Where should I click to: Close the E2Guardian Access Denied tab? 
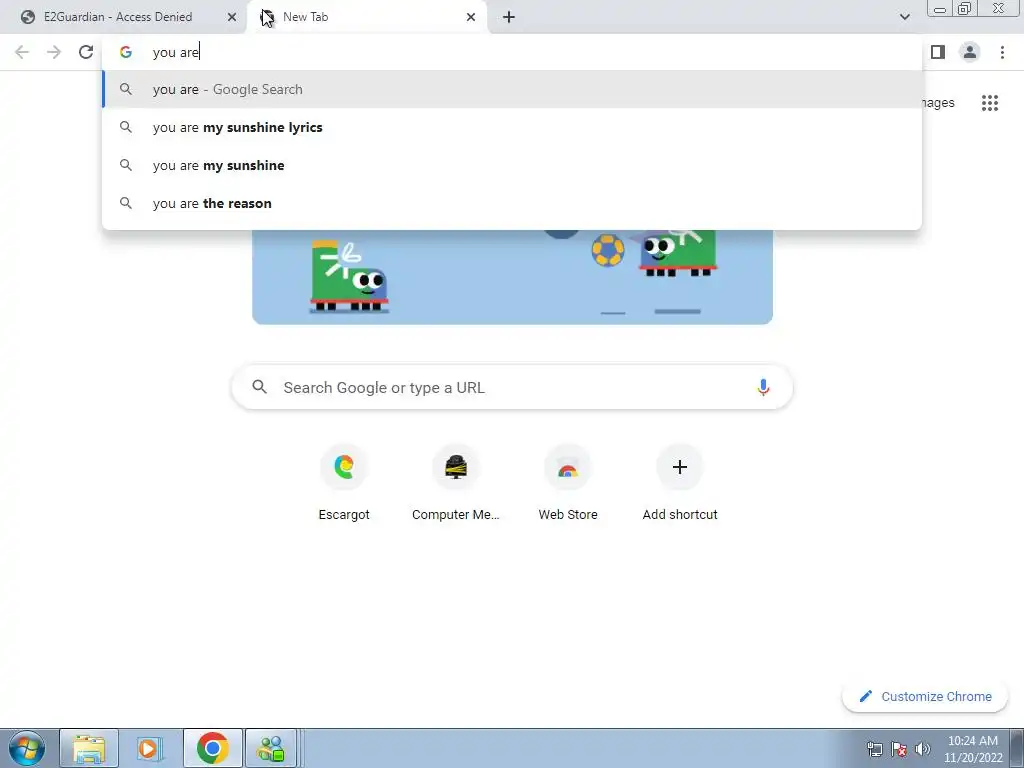pos(231,17)
